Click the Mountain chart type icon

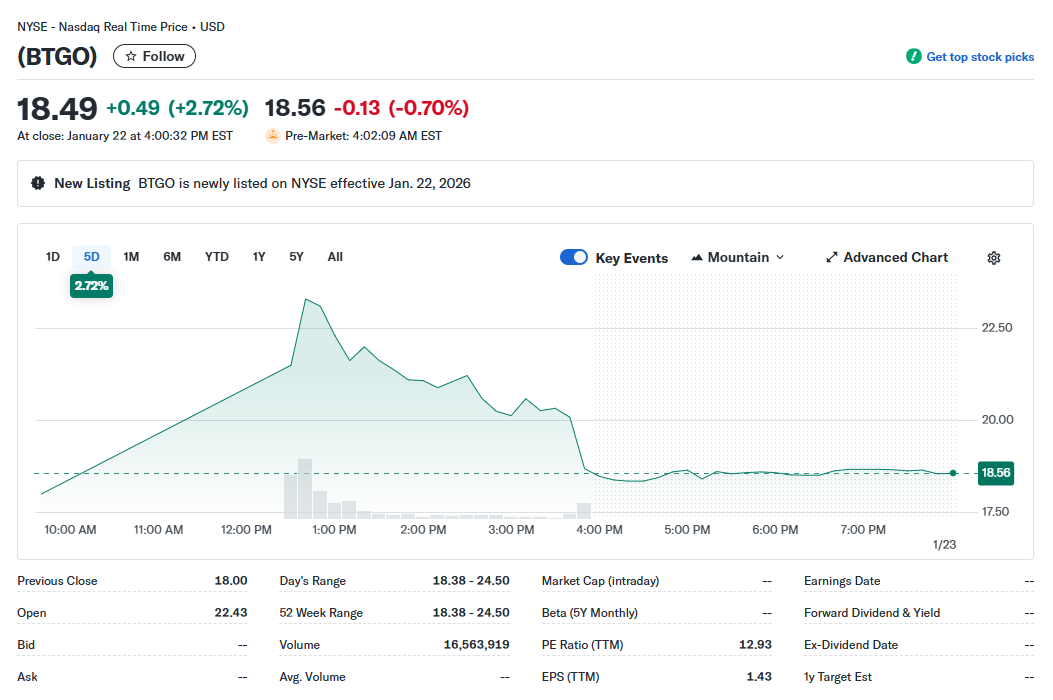pos(697,258)
